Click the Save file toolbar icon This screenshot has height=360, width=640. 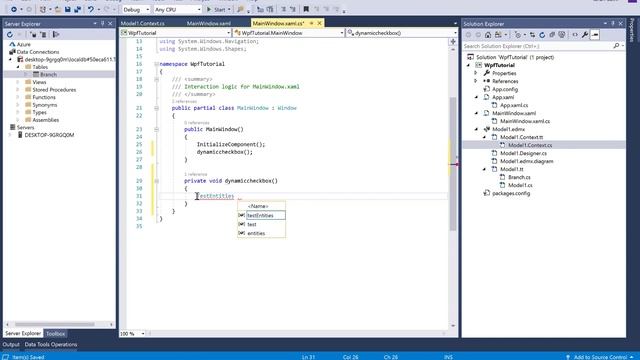coord(67,9)
